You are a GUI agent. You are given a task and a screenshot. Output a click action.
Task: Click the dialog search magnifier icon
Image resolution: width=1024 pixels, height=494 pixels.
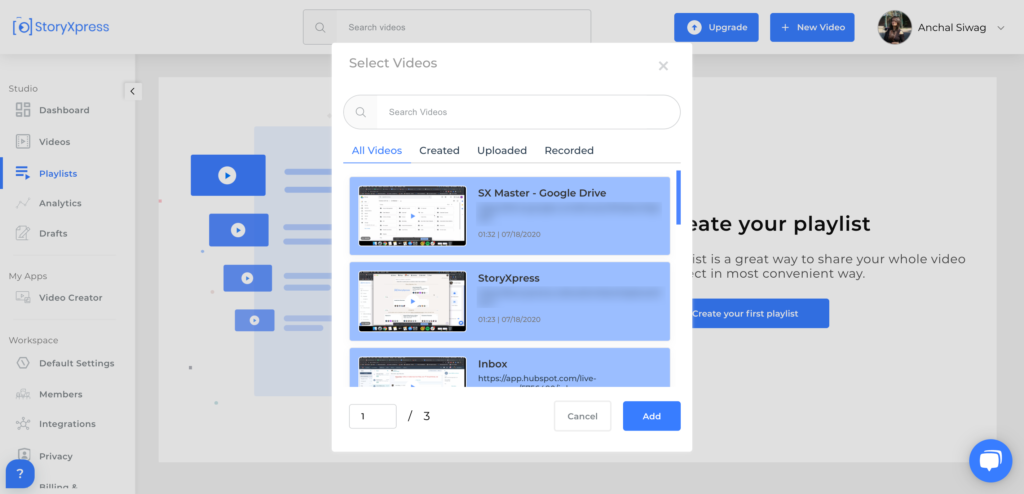click(360, 112)
